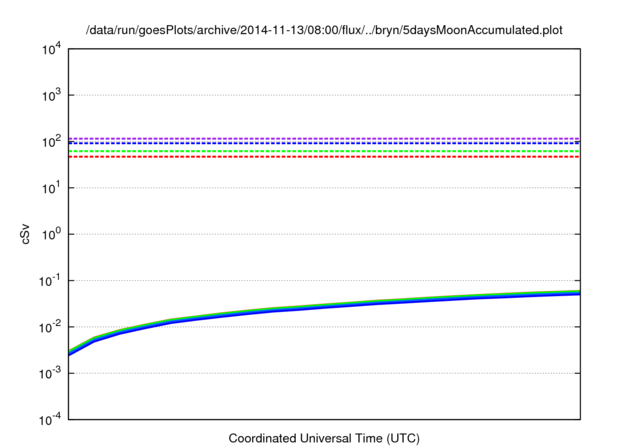Click the solid accumulated dose curve

point(324,306)
